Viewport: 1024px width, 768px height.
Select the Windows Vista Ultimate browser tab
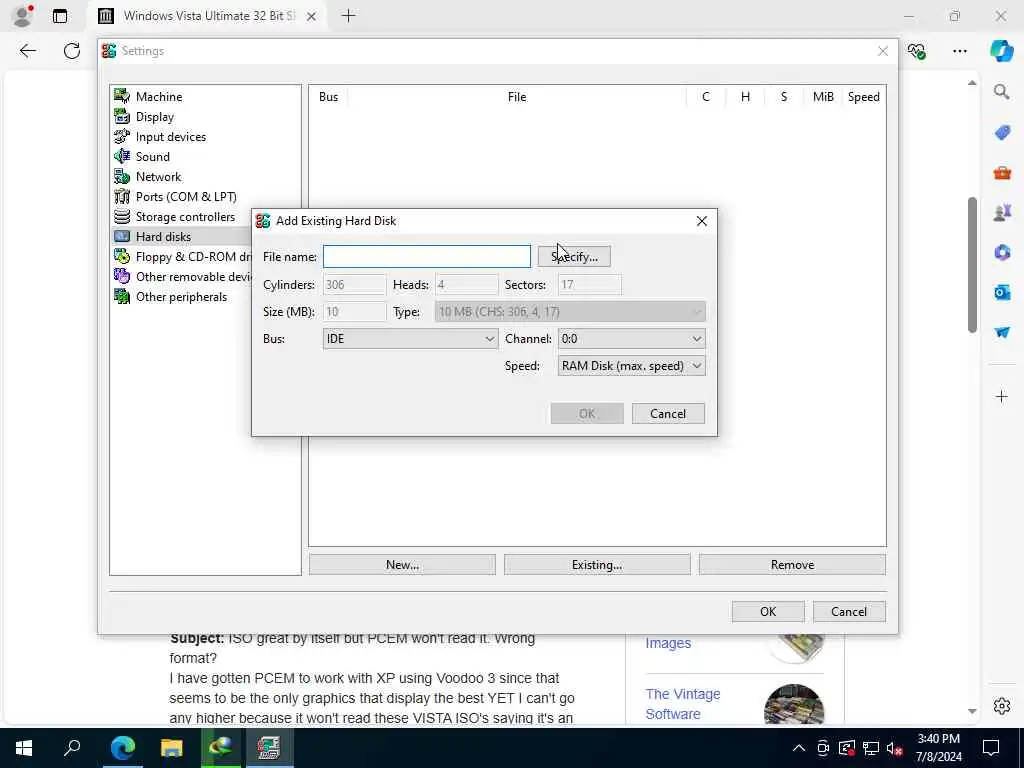(x=206, y=16)
